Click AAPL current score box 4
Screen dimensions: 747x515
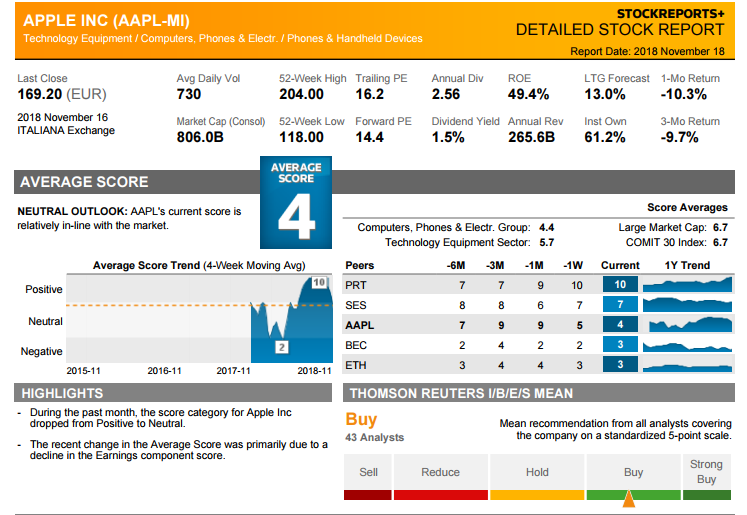tap(620, 324)
